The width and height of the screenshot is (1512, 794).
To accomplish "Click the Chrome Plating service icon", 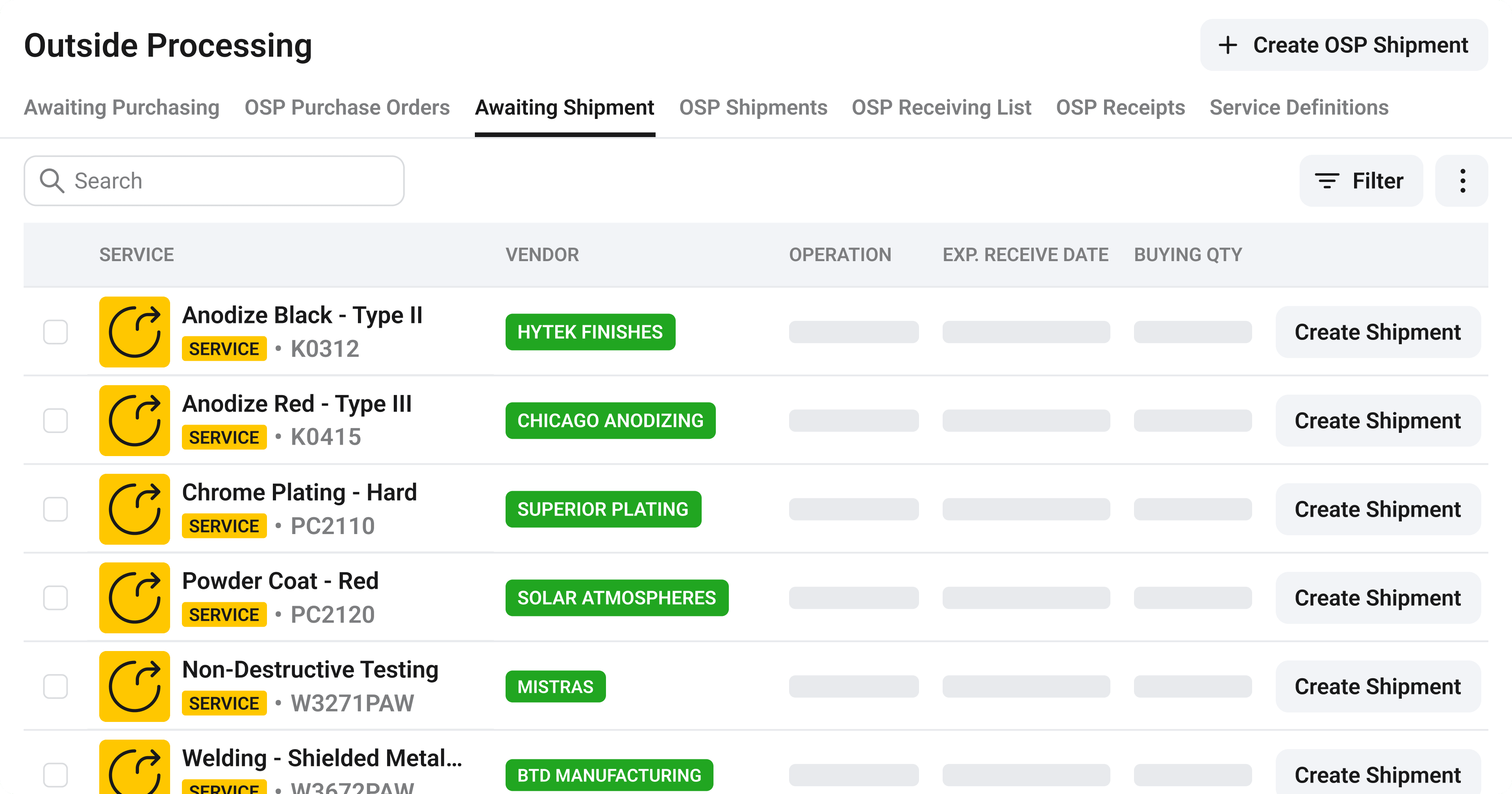I will coord(134,509).
